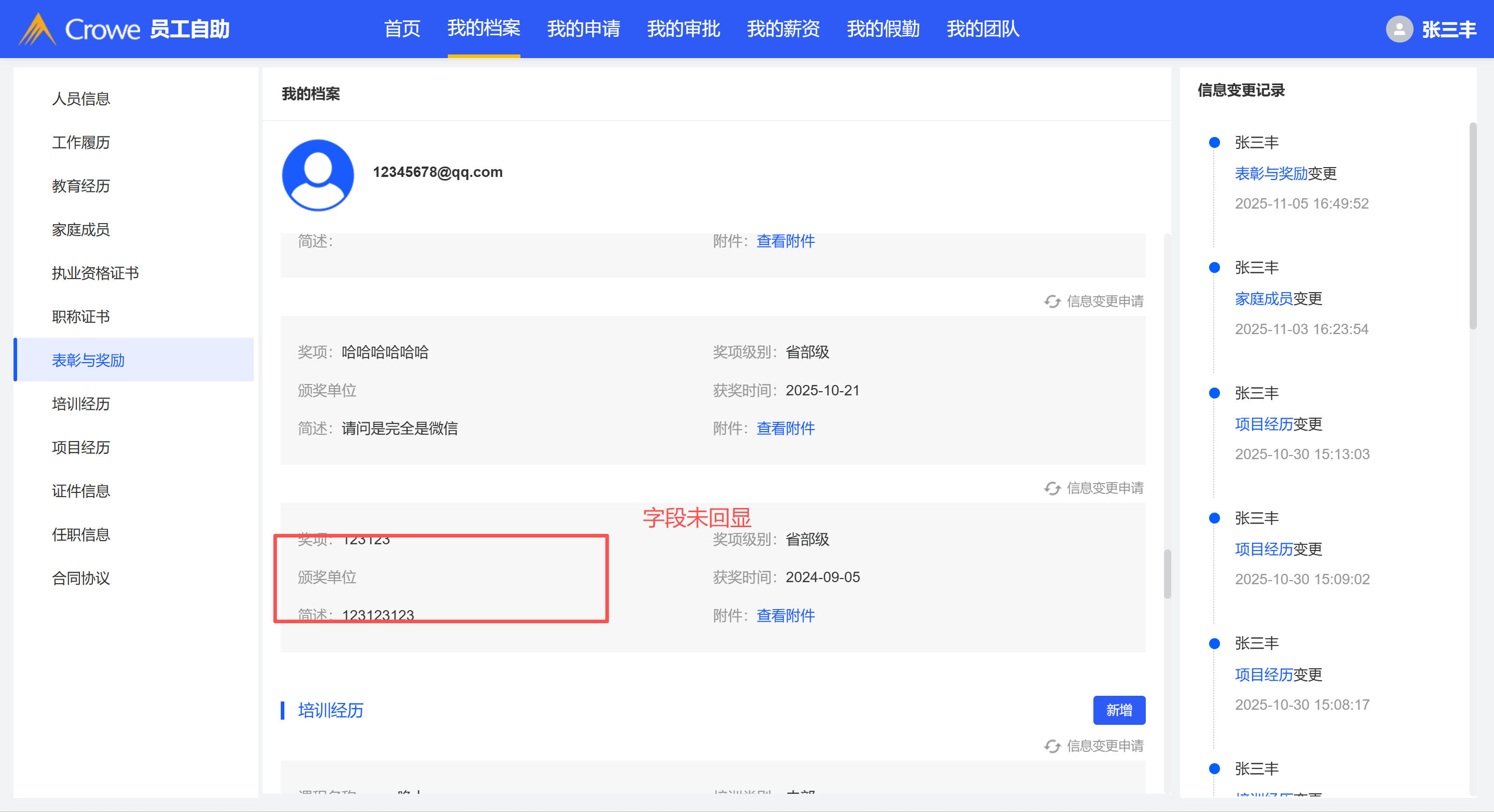
Task: Click timeline dot for 表彰与奖励变更 record
Action: pyautogui.click(x=1214, y=143)
